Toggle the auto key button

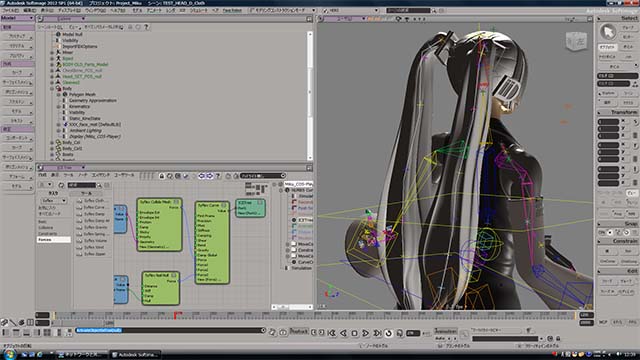pos(440,339)
